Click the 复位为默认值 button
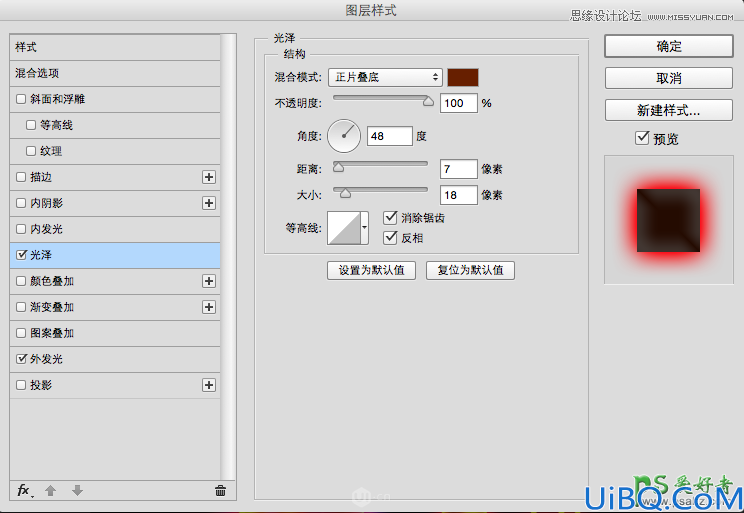744x513 pixels. point(470,270)
